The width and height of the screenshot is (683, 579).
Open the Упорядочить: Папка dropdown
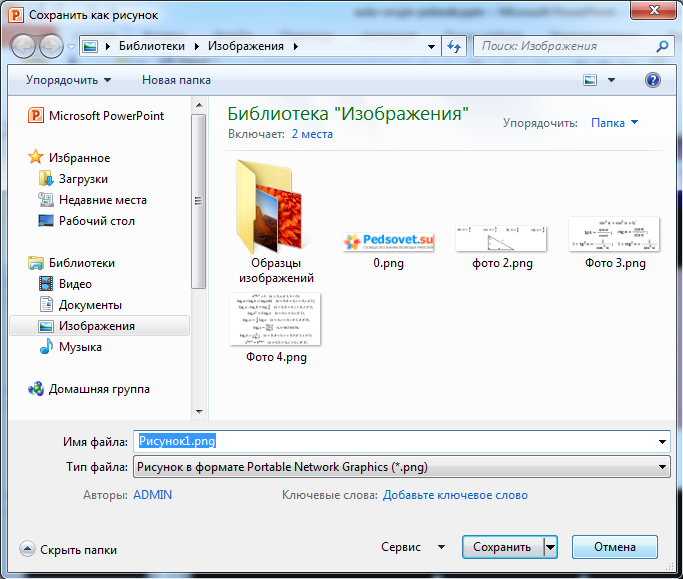click(x=614, y=123)
